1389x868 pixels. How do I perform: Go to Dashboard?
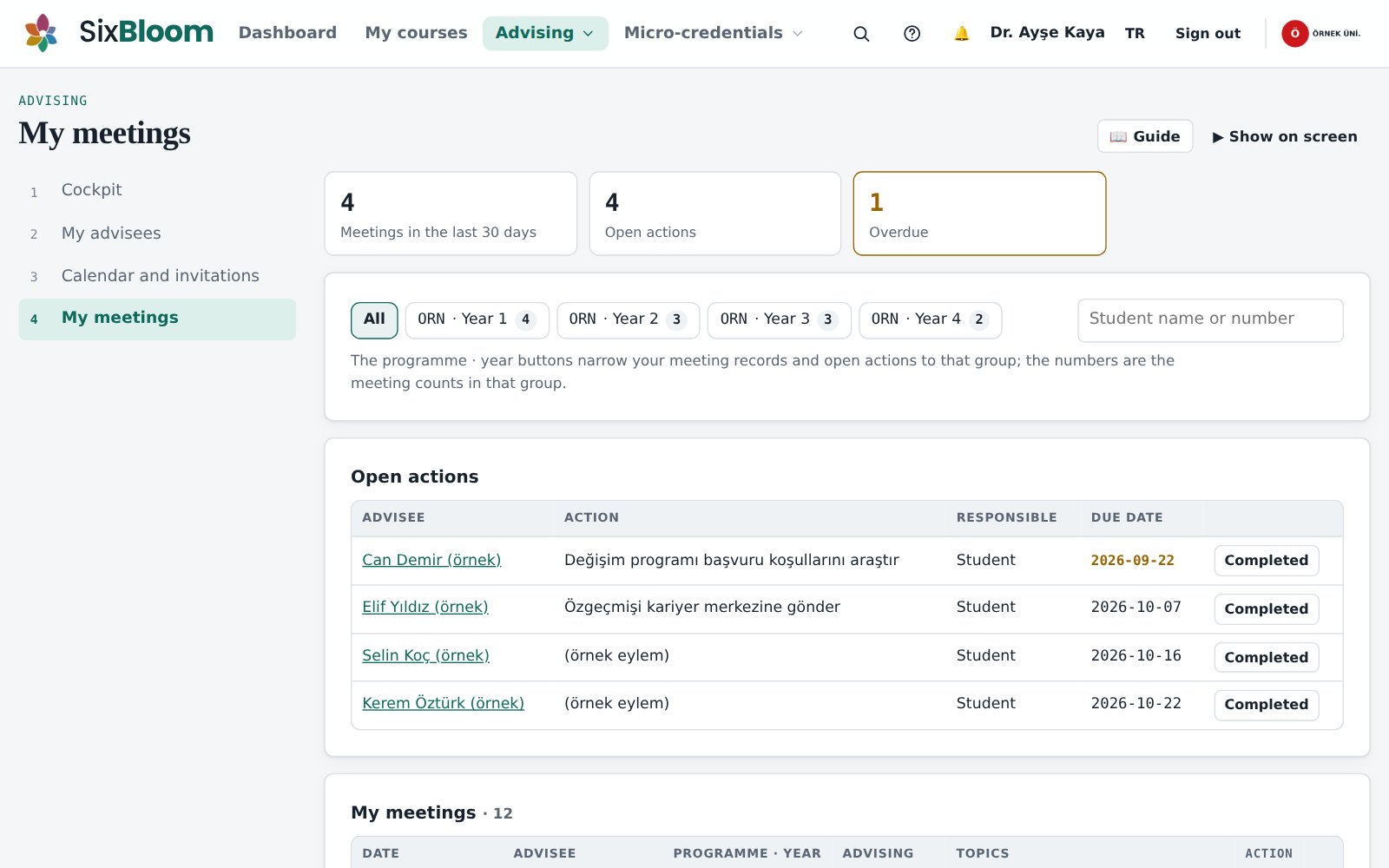pos(287,33)
